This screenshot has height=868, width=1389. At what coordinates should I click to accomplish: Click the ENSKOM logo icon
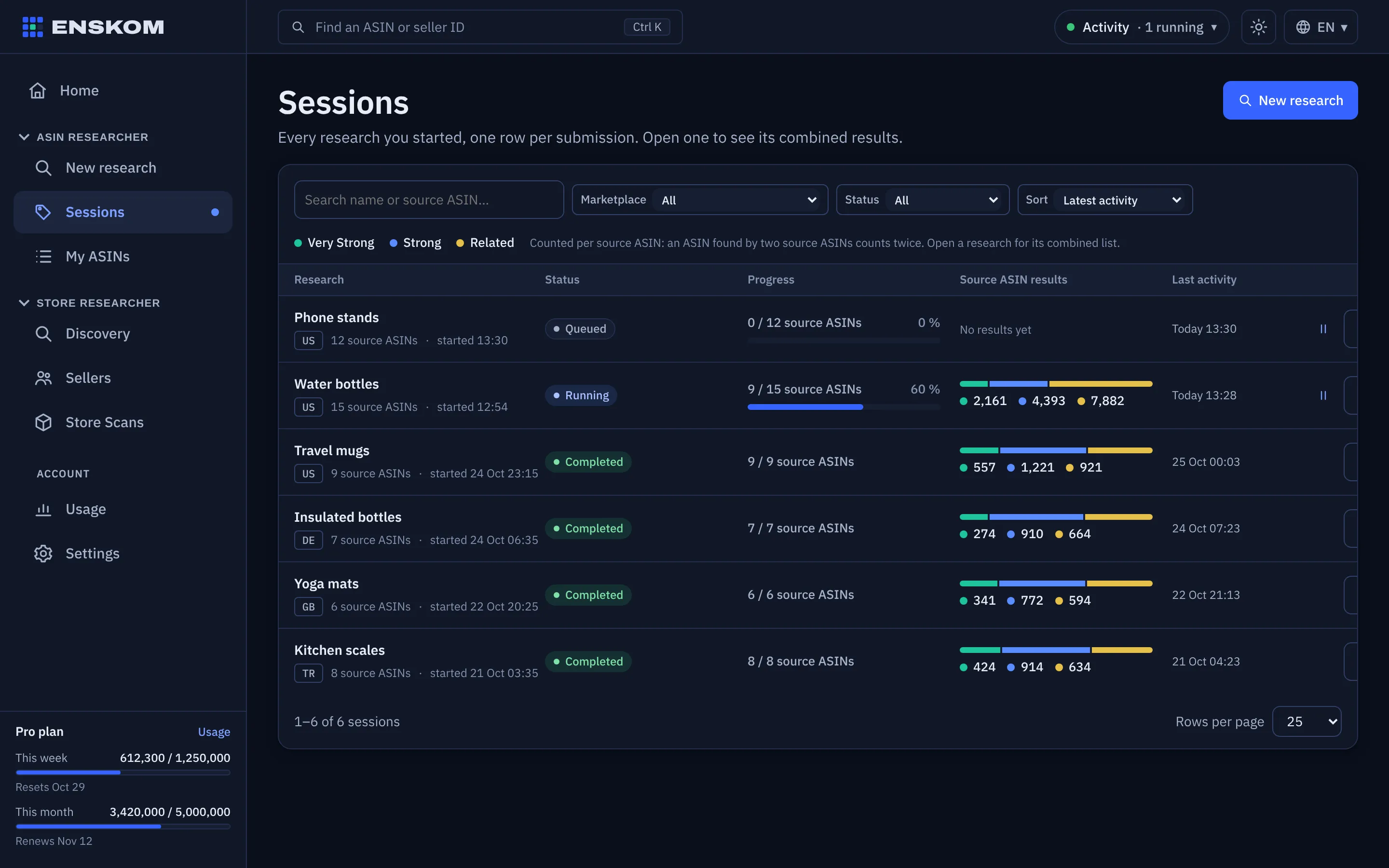[x=32, y=27]
